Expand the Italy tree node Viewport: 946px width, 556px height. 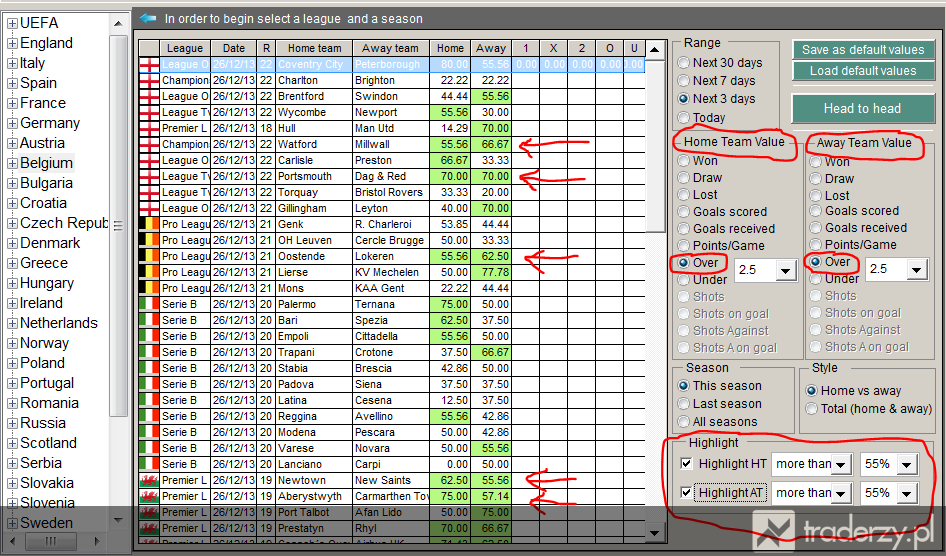(11, 63)
